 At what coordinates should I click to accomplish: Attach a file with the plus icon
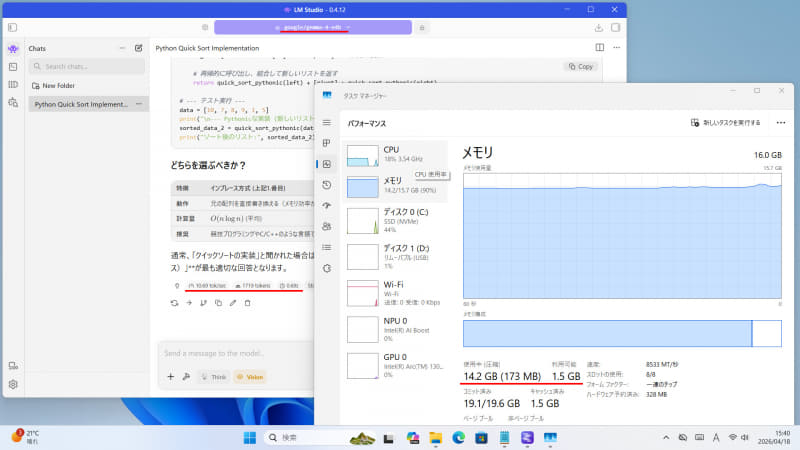point(170,377)
